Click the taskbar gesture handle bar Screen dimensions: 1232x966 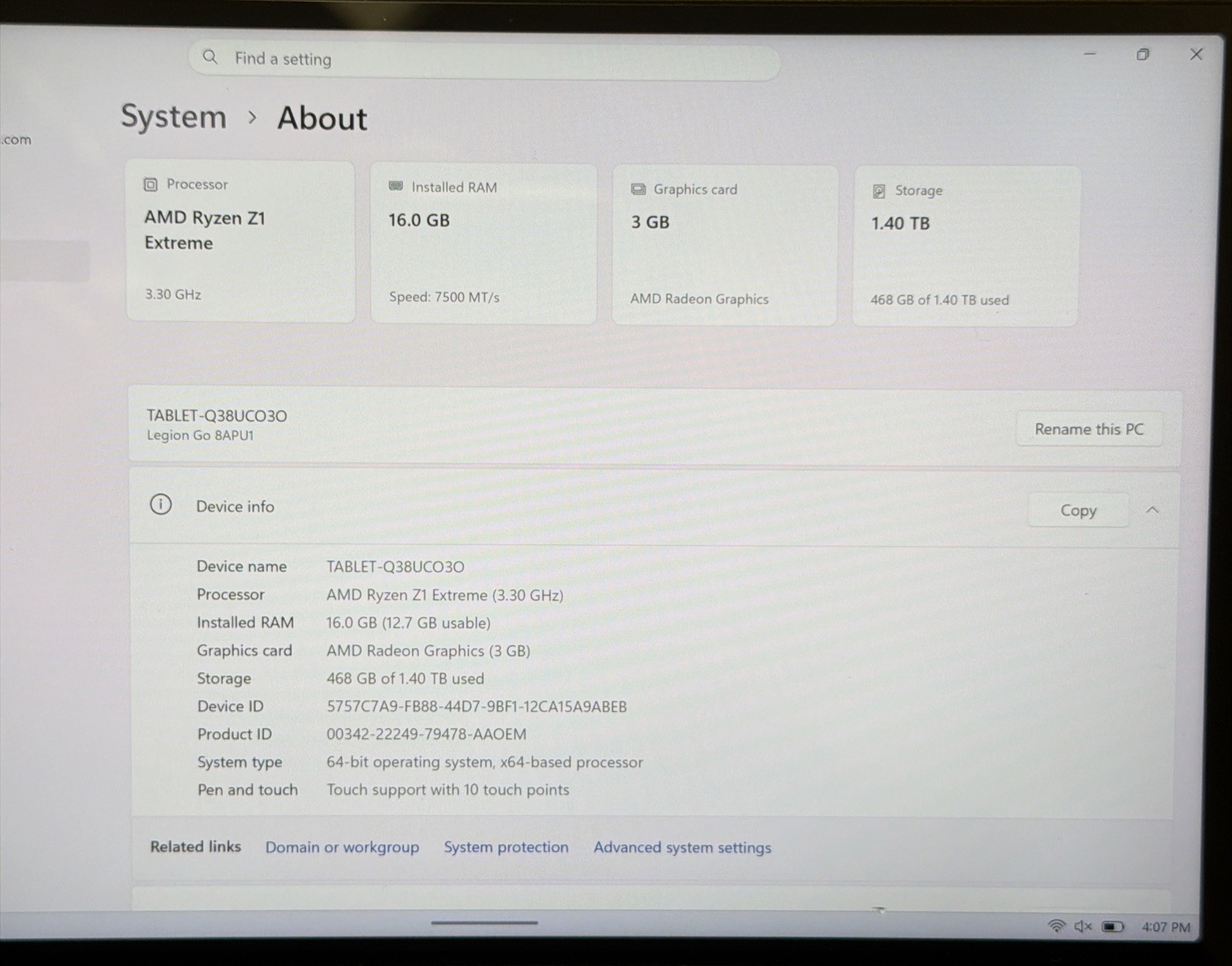[484, 922]
